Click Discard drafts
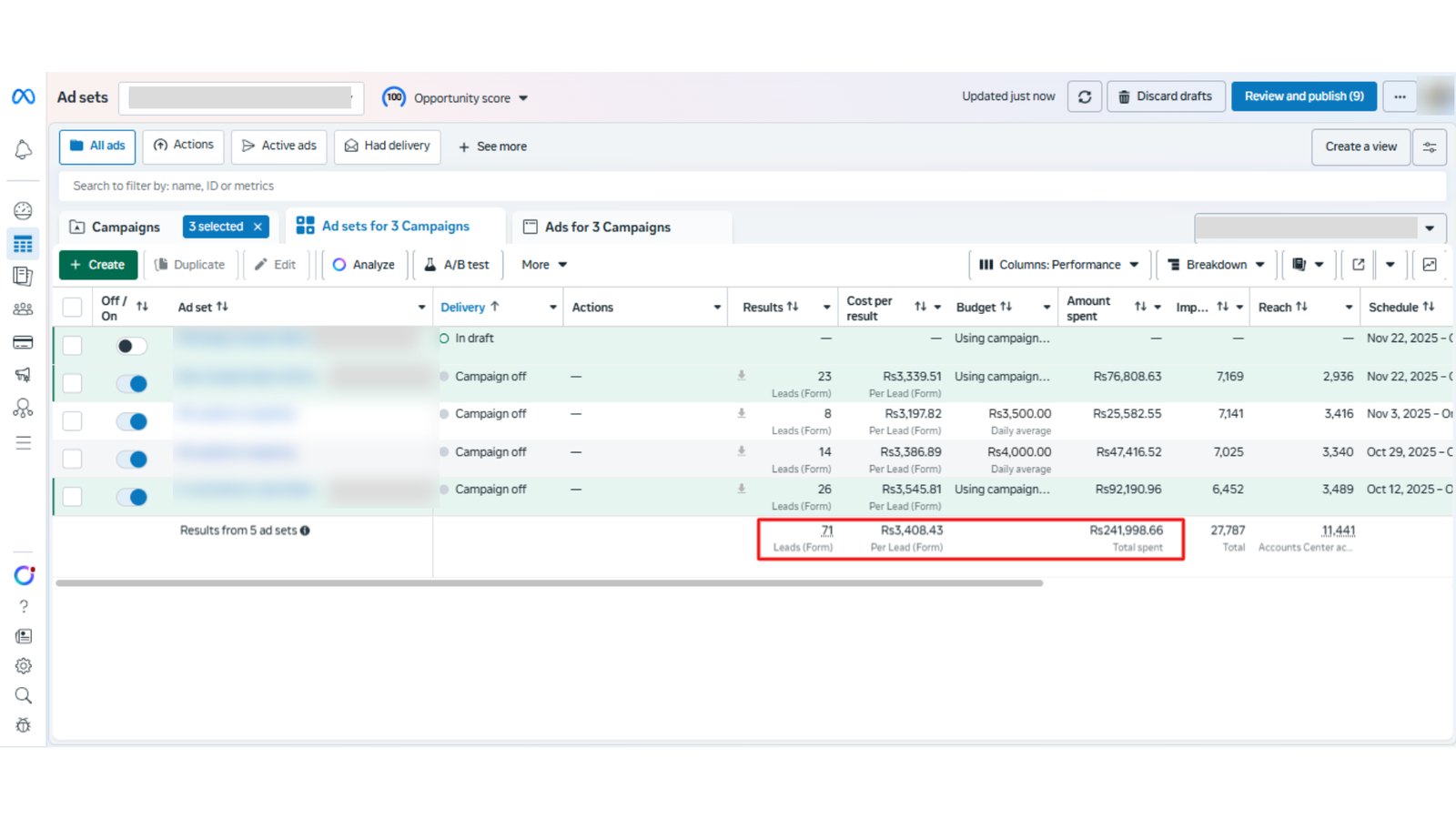The height and width of the screenshot is (819, 1456). pyautogui.click(x=1165, y=96)
